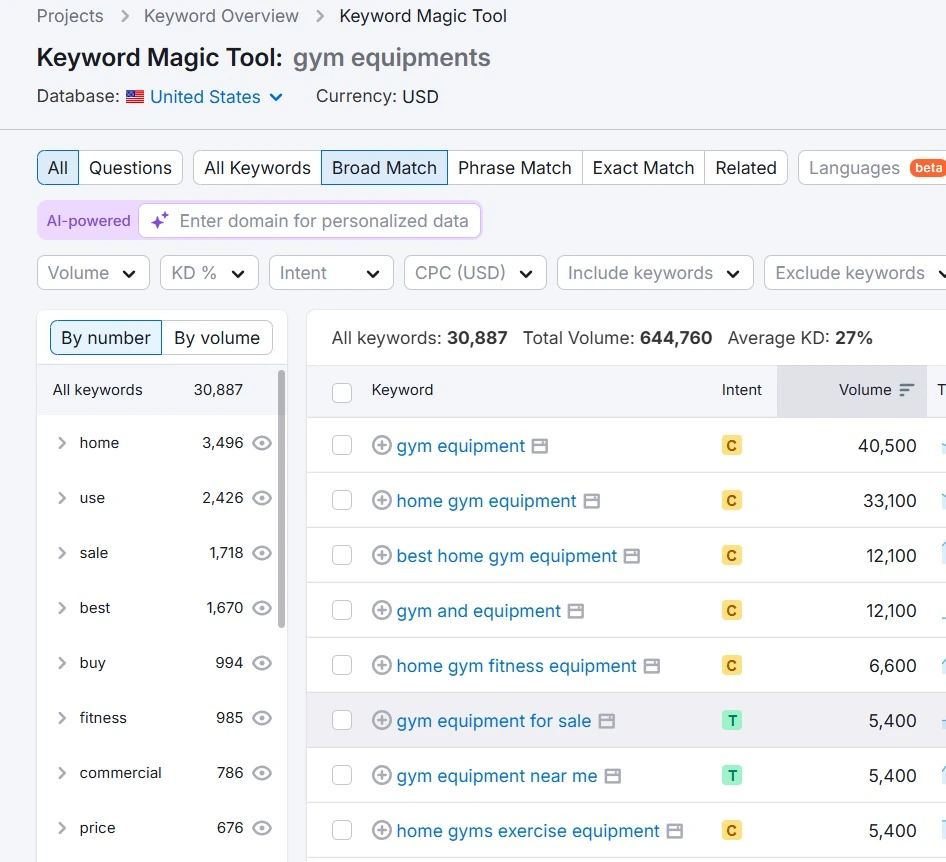Select 'All keywords 30,887' row in sidebar
This screenshot has width=946, height=862.
(157, 390)
